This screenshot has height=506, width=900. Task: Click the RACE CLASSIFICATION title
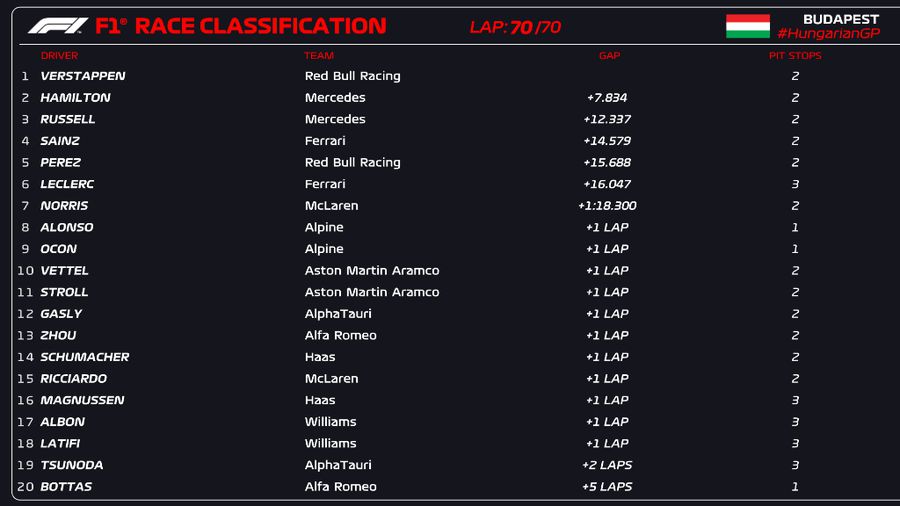pyautogui.click(x=260, y=26)
